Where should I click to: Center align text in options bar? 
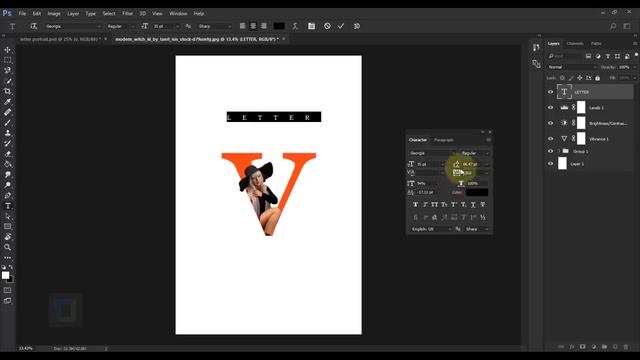[253, 26]
